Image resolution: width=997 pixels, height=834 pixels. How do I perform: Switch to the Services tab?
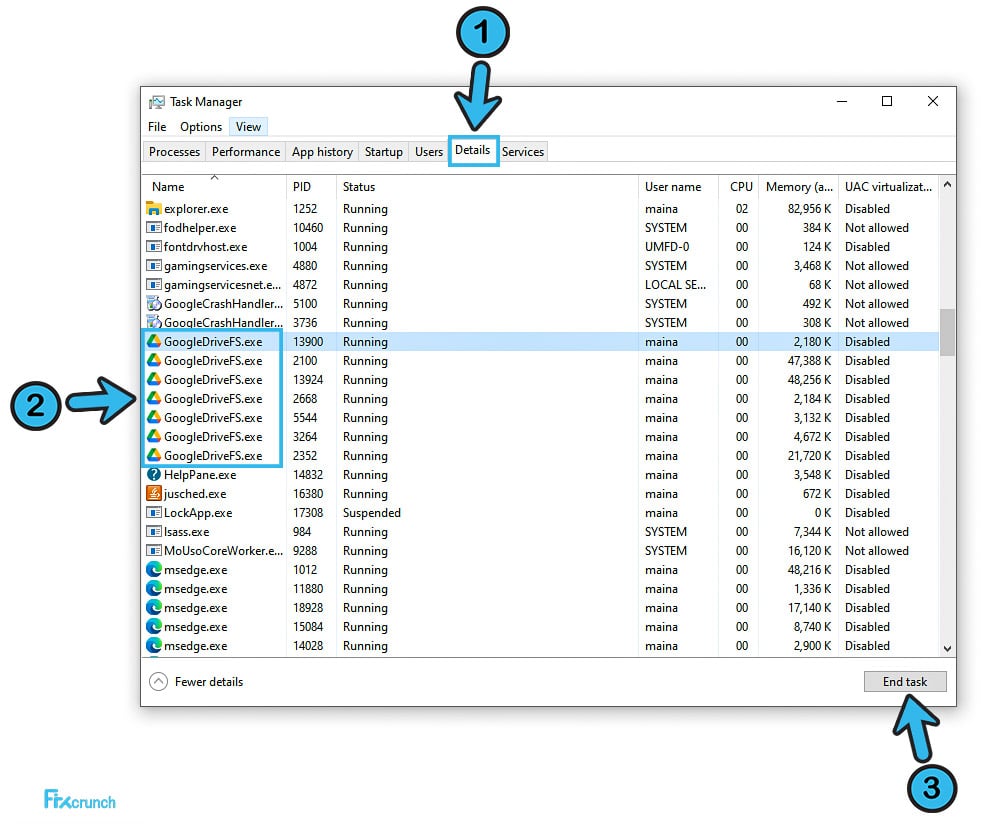point(523,152)
